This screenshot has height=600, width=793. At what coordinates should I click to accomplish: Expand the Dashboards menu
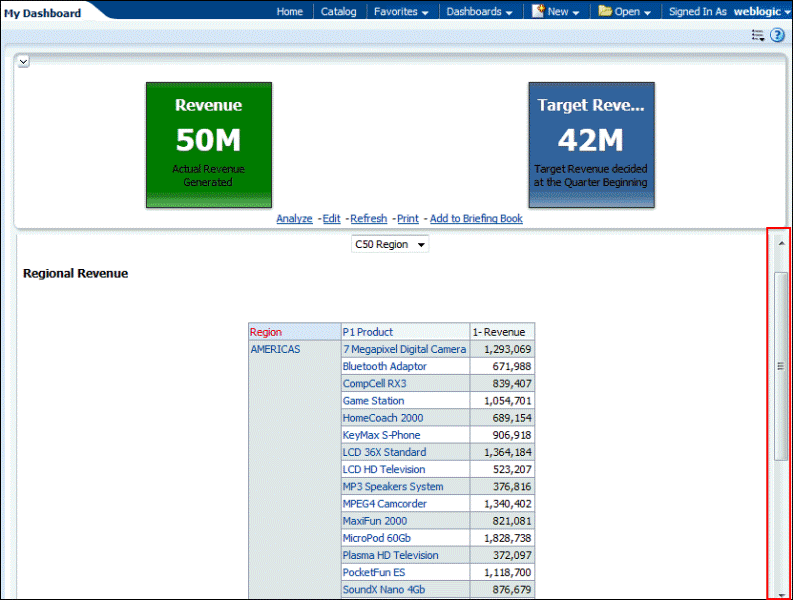pos(479,12)
